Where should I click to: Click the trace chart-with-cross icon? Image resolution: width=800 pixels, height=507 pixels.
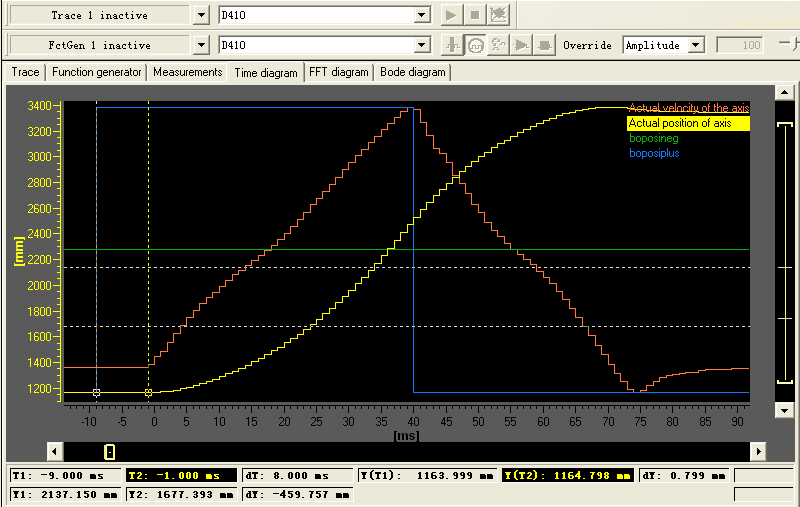pos(498,15)
